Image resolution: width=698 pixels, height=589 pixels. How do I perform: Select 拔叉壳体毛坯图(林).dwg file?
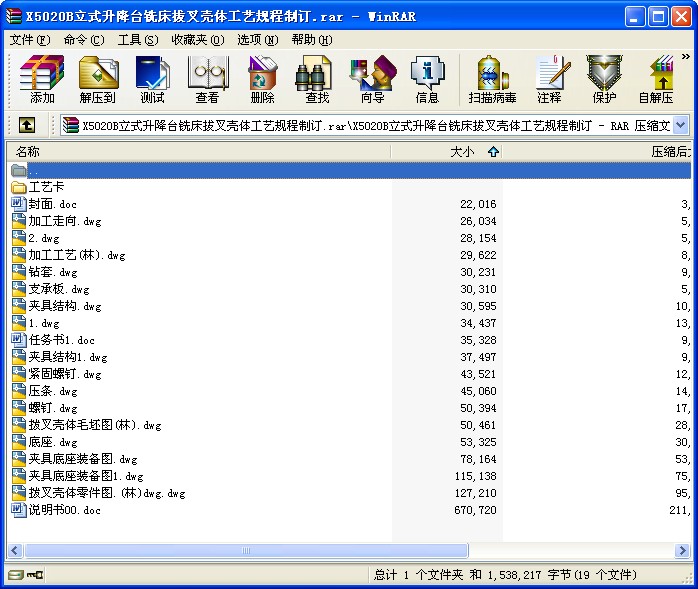tap(86, 425)
